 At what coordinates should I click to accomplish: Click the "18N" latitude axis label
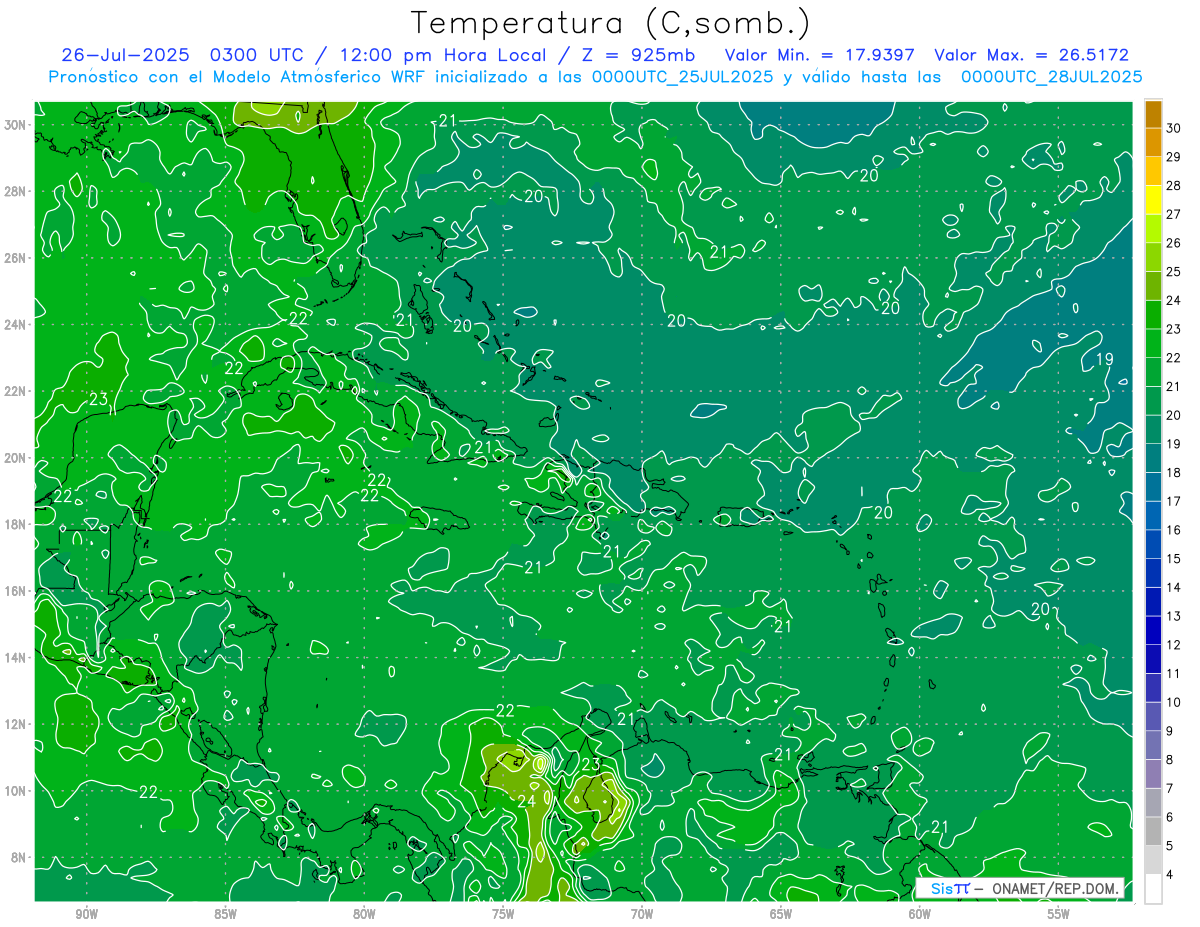pyautogui.click(x=17, y=524)
